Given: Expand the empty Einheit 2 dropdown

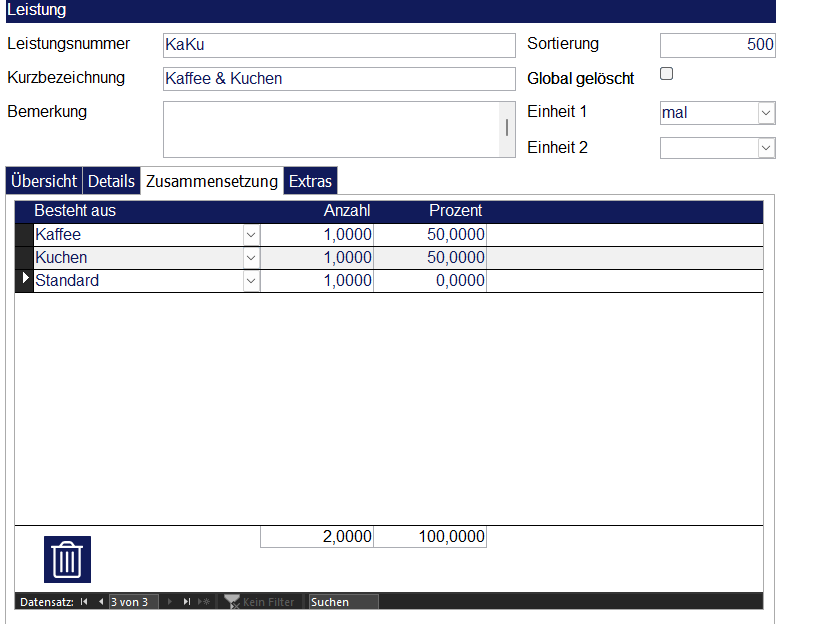Looking at the screenshot, I should tap(766, 148).
